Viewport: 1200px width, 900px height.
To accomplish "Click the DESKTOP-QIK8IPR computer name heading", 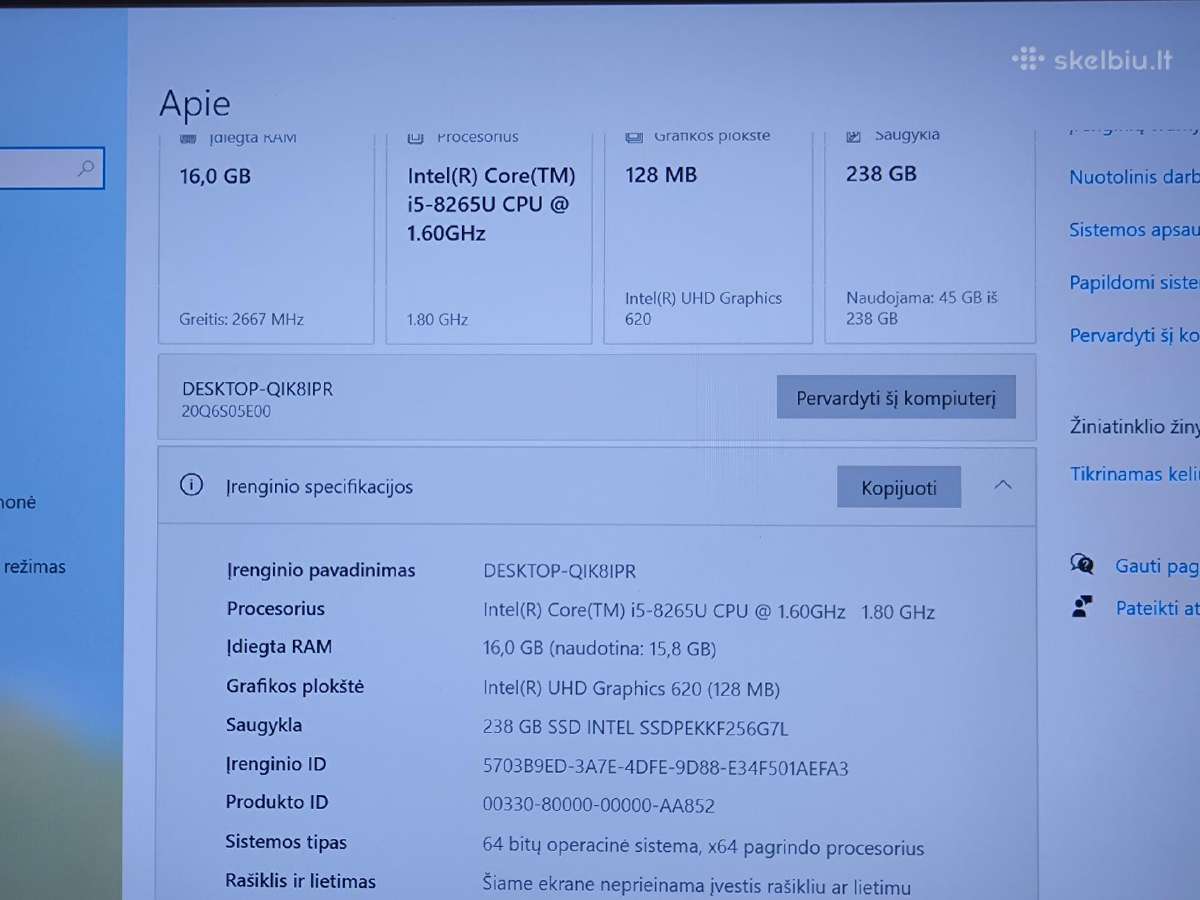I will point(257,390).
